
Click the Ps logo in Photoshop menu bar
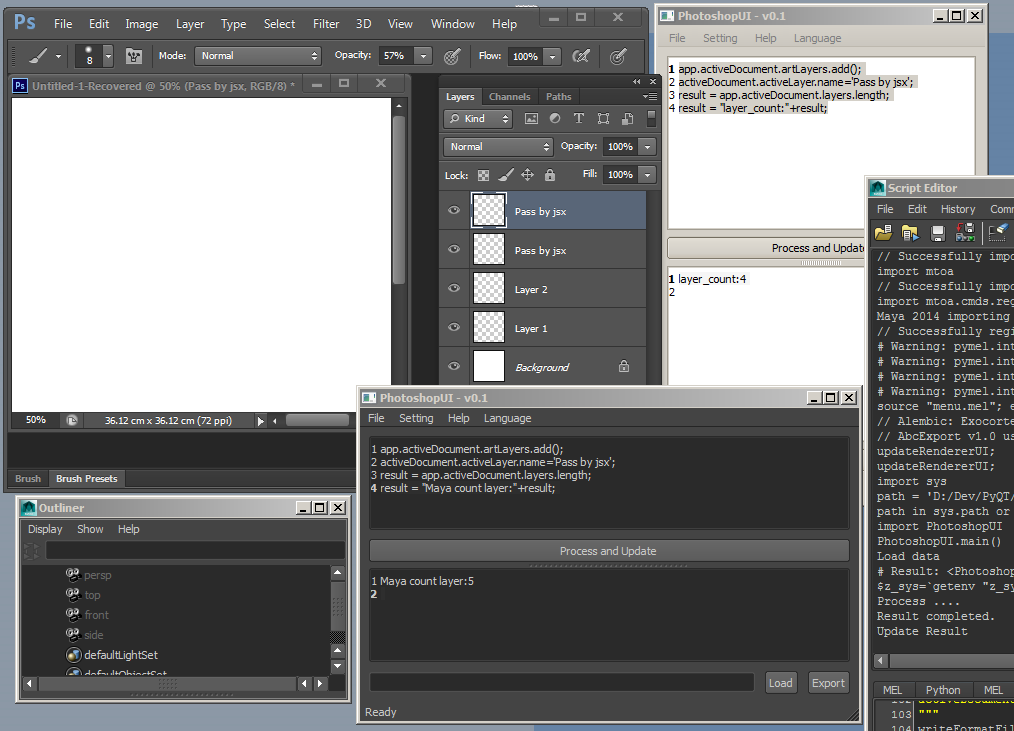click(25, 23)
